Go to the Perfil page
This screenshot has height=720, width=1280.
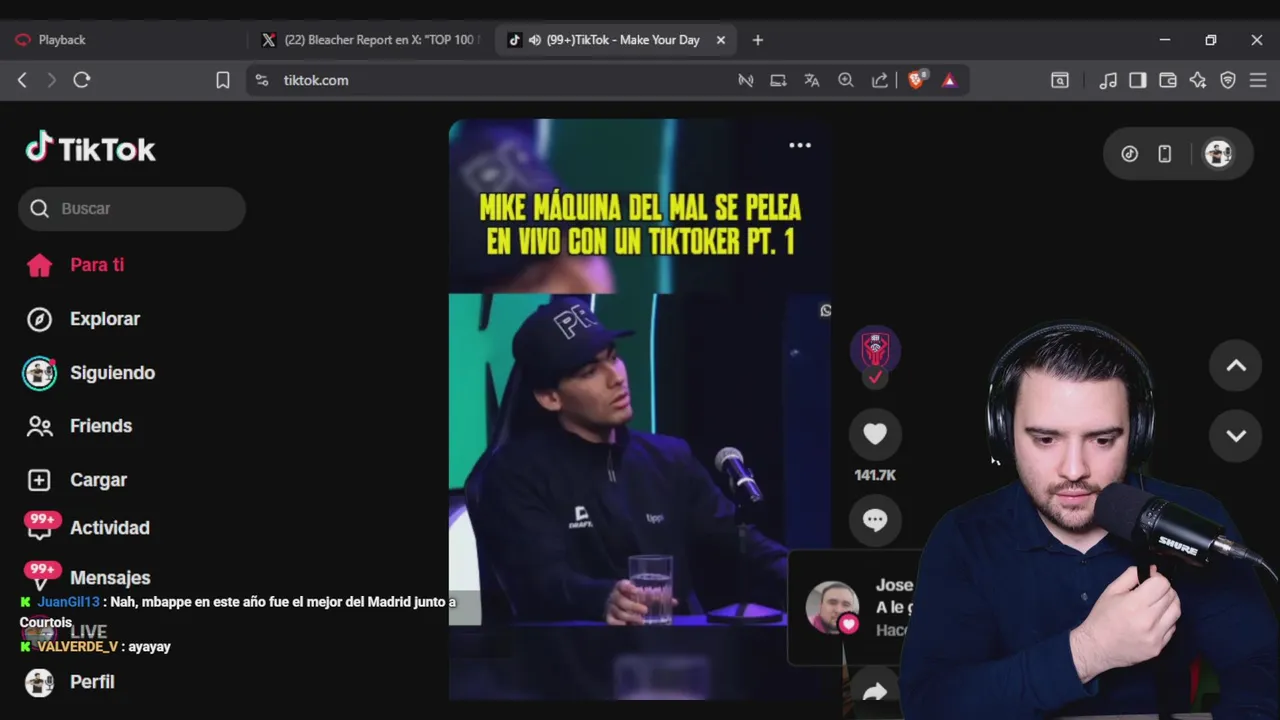pyautogui.click(x=92, y=682)
